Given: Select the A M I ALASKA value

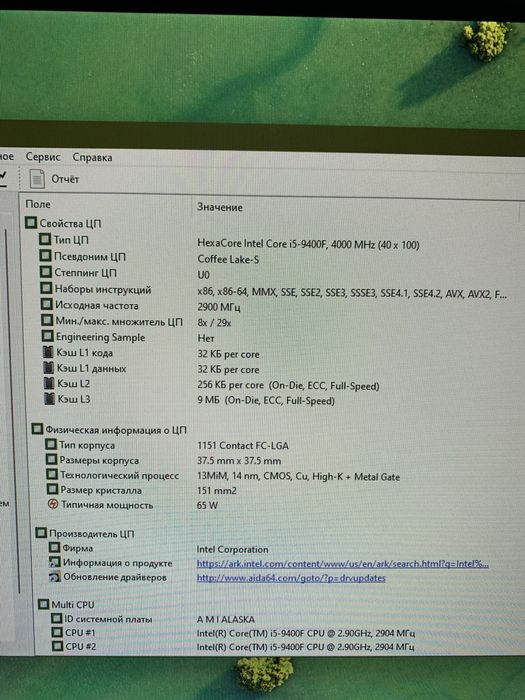Looking at the screenshot, I should 225,620.
